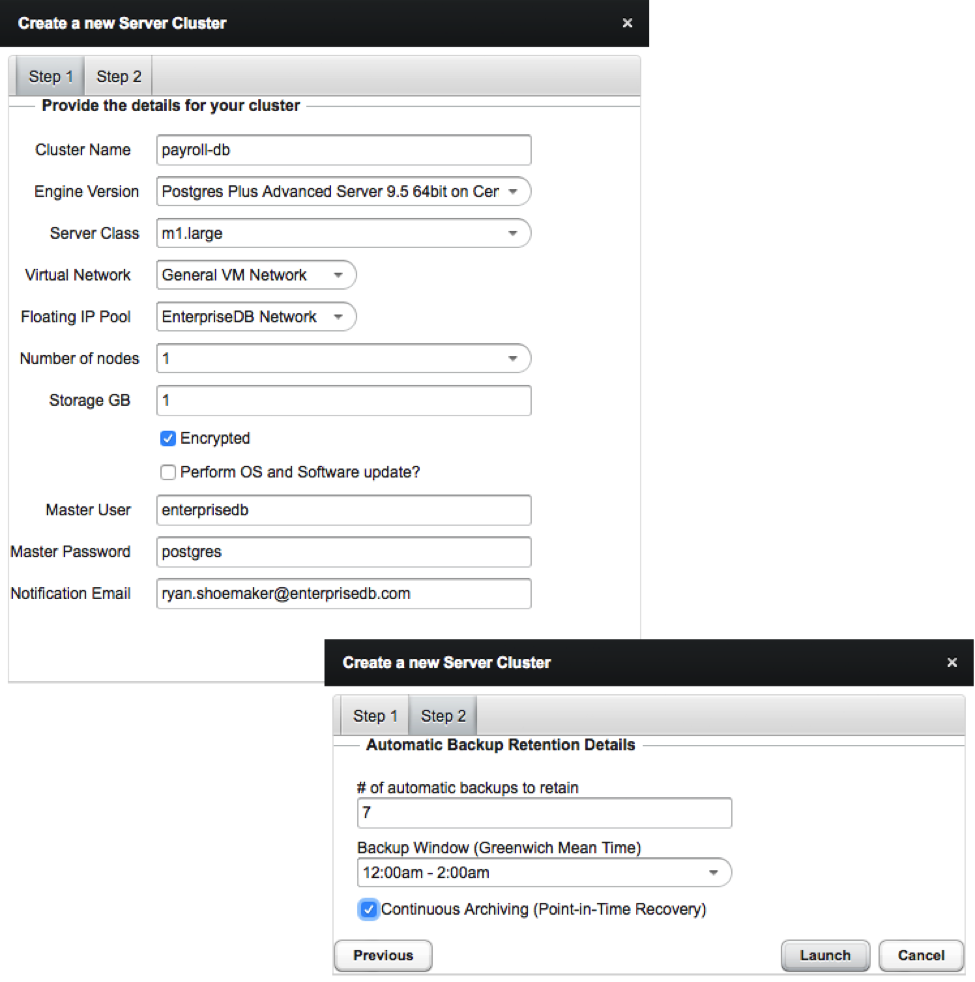The height and width of the screenshot is (982, 975).
Task: Edit the number of automatic backups field
Action: click(x=544, y=813)
